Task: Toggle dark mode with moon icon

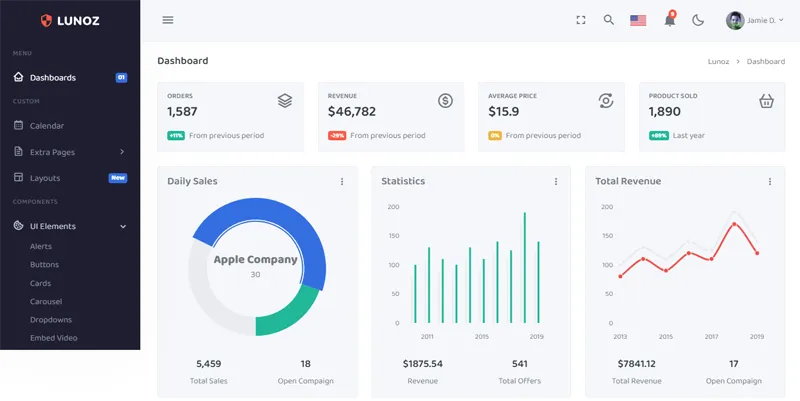Action: (x=698, y=20)
